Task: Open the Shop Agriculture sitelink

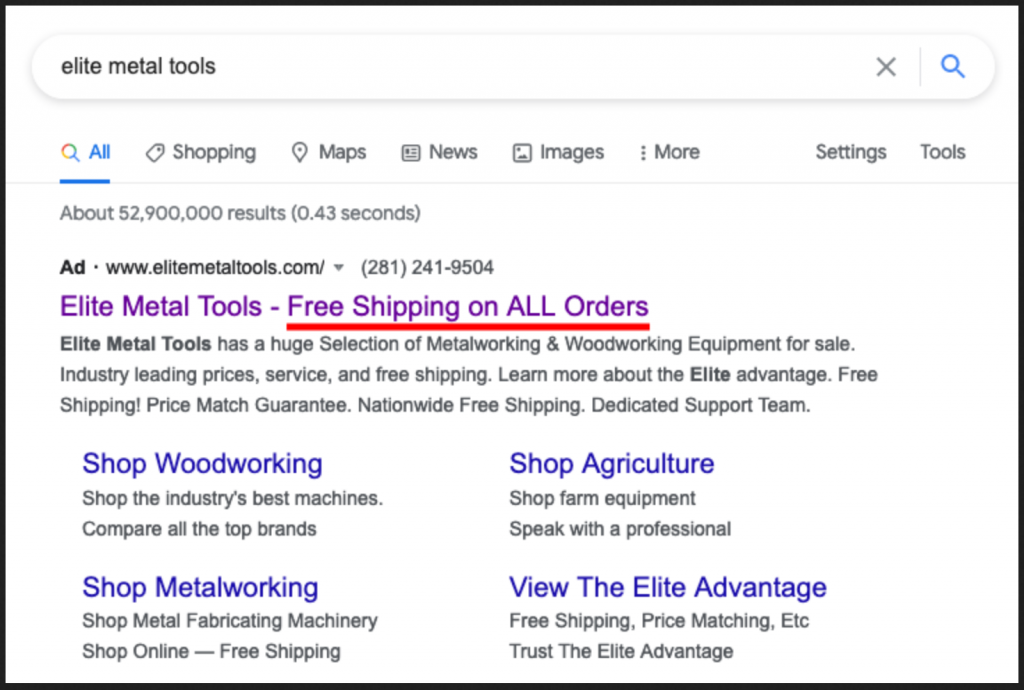Action: pyautogui.click(x=611, y=464)
